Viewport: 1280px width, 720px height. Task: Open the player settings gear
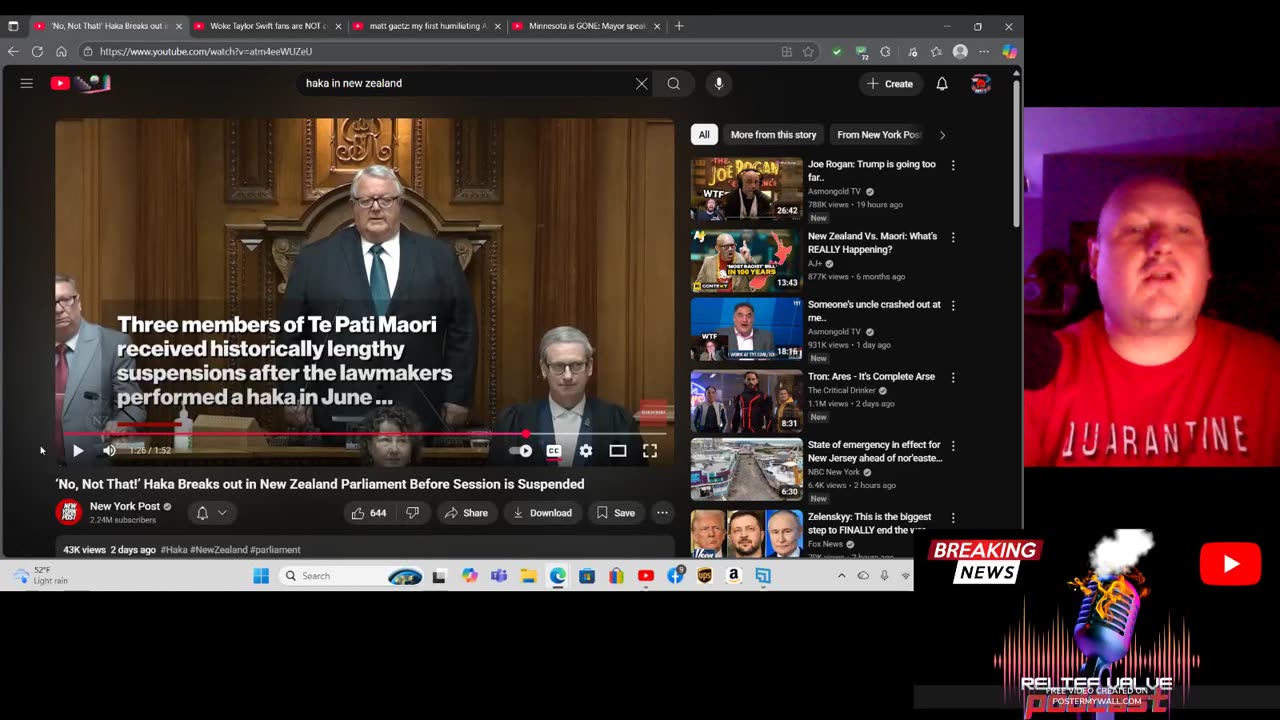[x=586, y=451]
